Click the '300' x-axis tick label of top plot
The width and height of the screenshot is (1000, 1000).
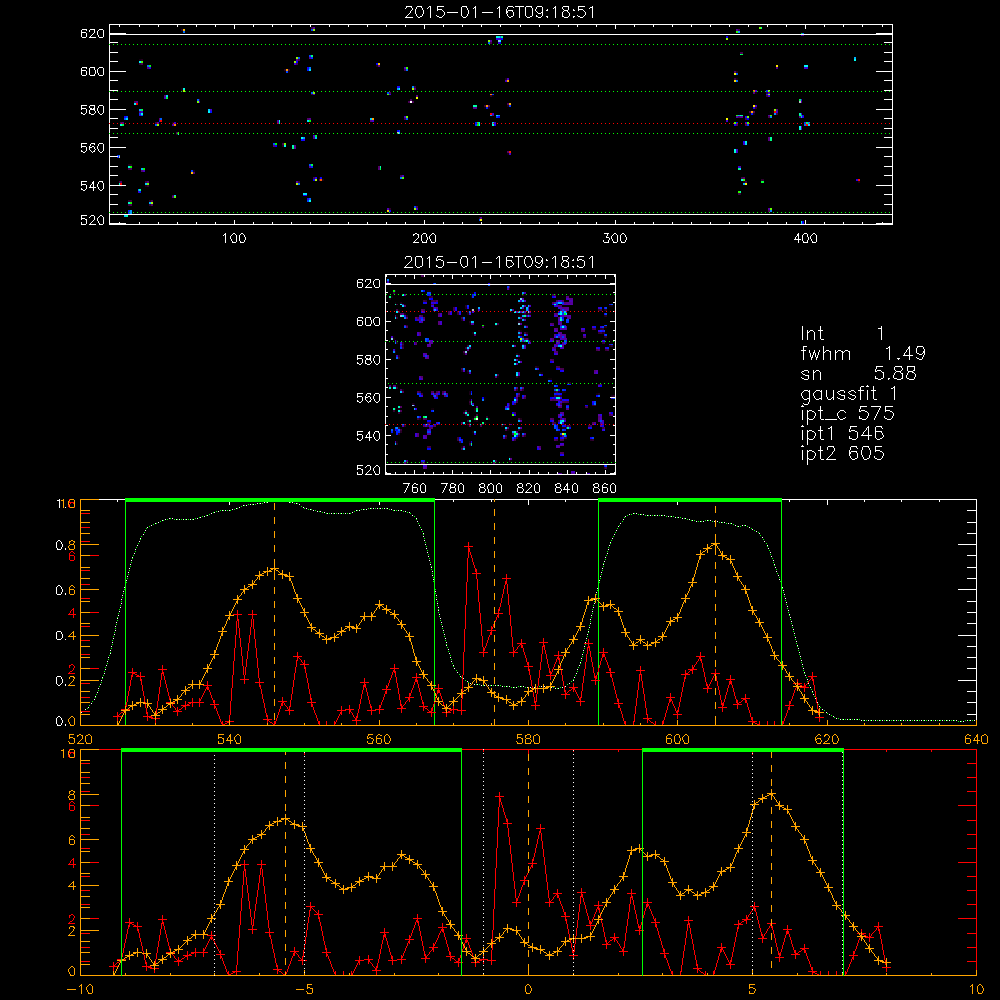point(615,239)
